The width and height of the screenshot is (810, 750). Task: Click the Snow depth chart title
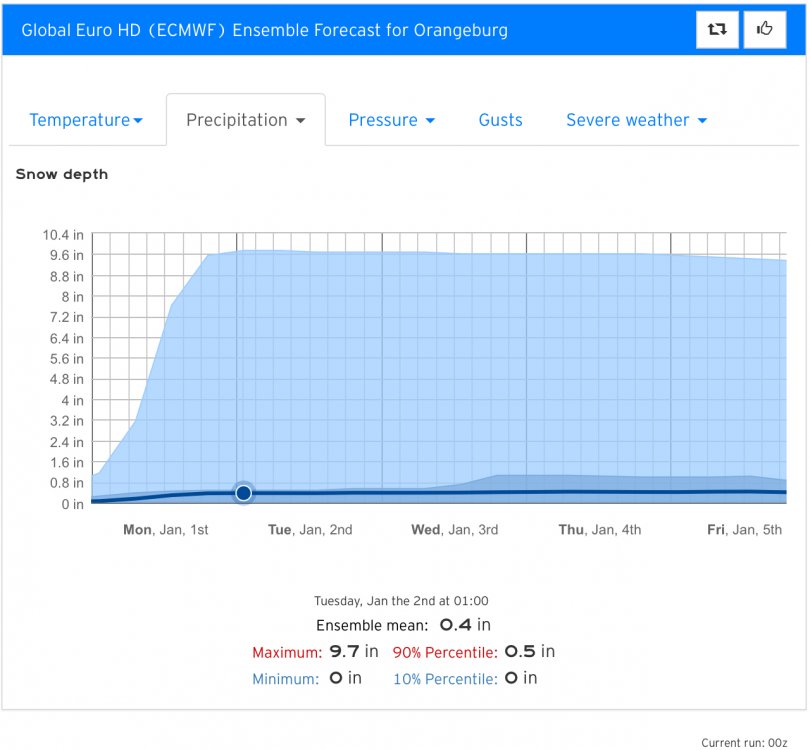point(61,174)
